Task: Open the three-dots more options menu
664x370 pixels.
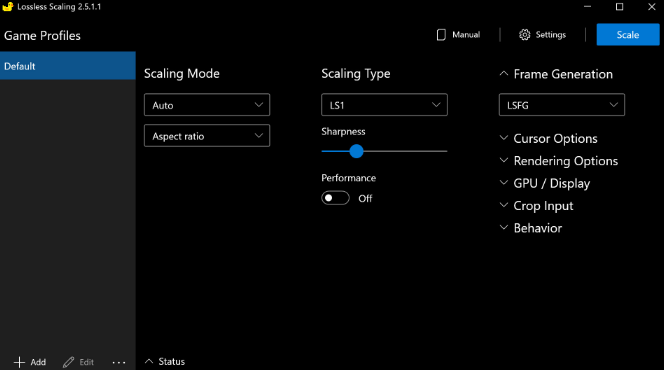Action: pyautogui.click(x=119, y=362)
